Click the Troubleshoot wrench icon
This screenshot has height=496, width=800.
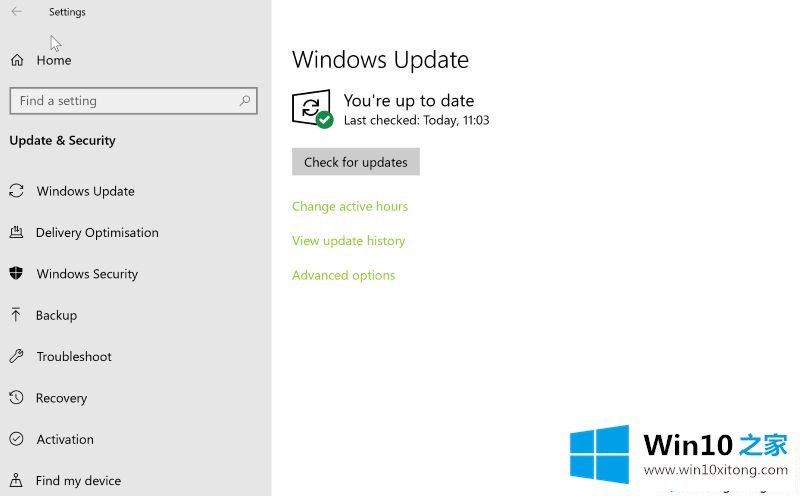tap(16, 356)
